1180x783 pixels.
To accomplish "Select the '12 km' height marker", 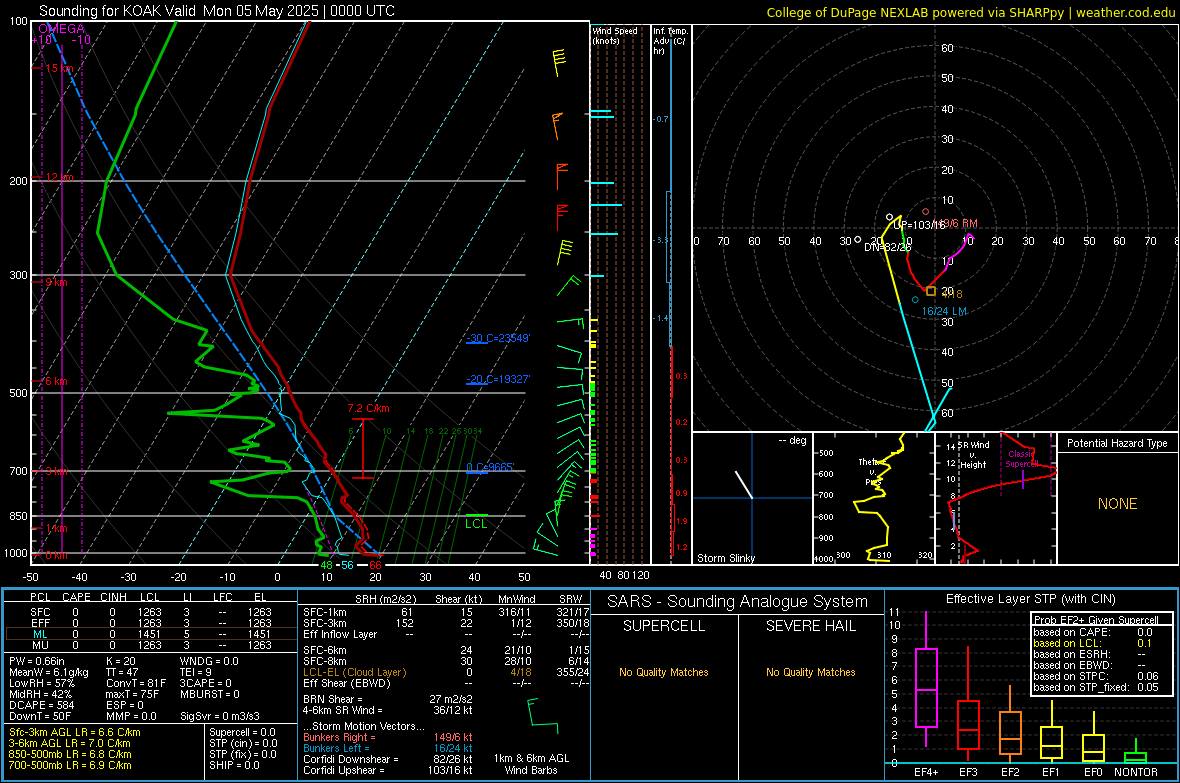I will [x=59, y=177].
